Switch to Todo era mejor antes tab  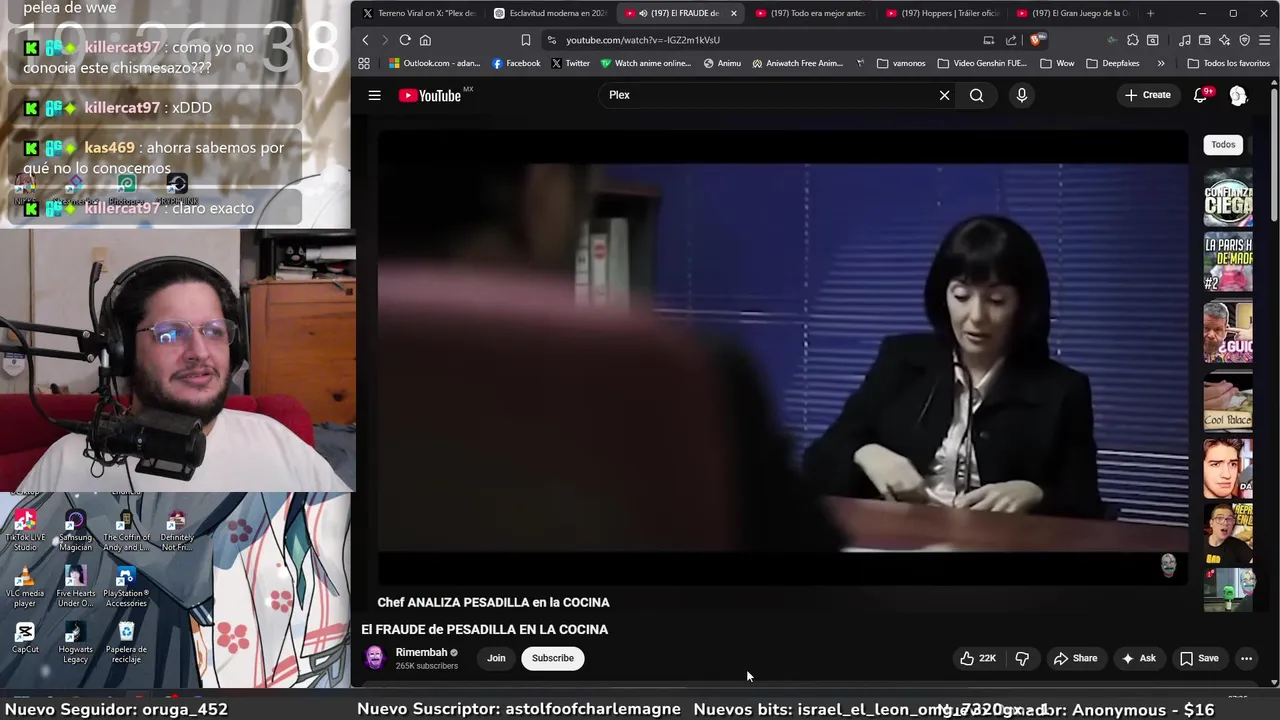[x=811, y=13]
